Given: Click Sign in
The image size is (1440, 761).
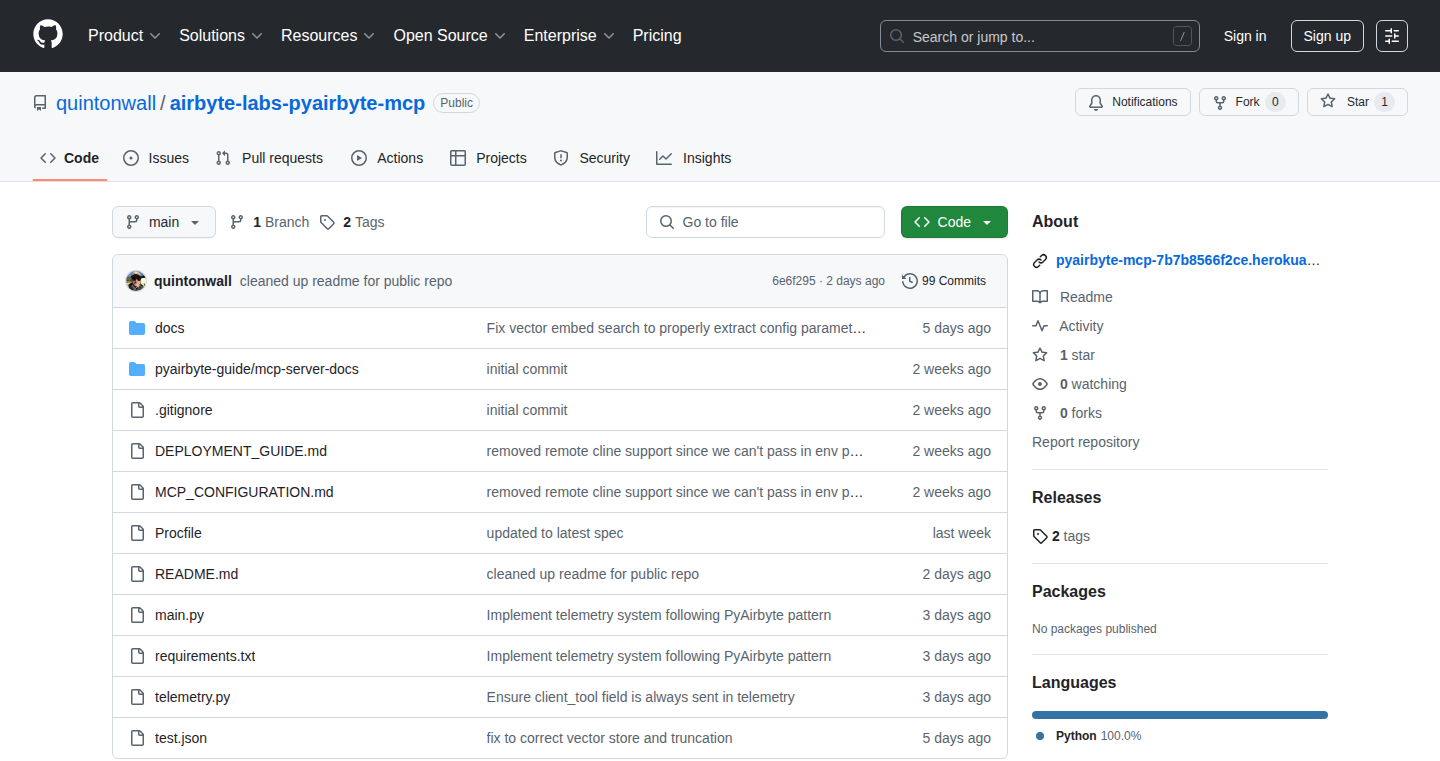Looking at the screenshot, I should [x=1245, y=36].
